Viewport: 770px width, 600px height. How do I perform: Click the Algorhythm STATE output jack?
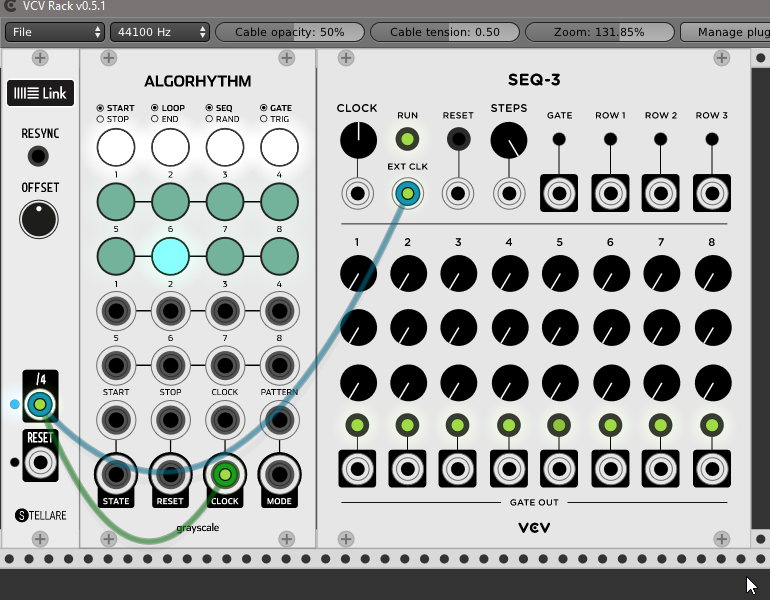coord(116,474)
